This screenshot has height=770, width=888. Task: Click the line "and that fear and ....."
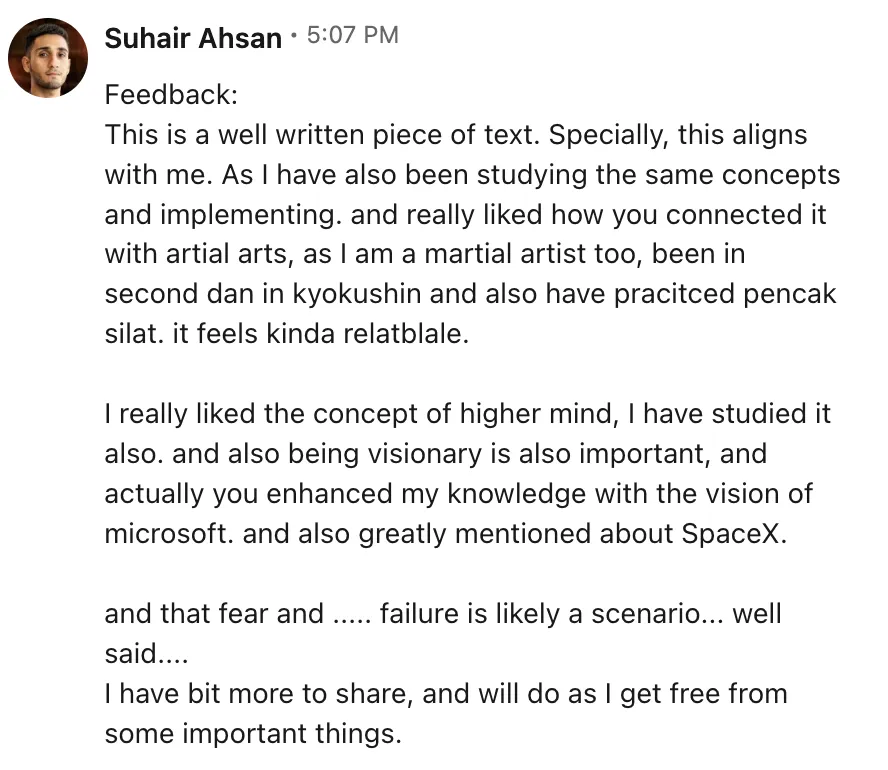tap(443, 614)
